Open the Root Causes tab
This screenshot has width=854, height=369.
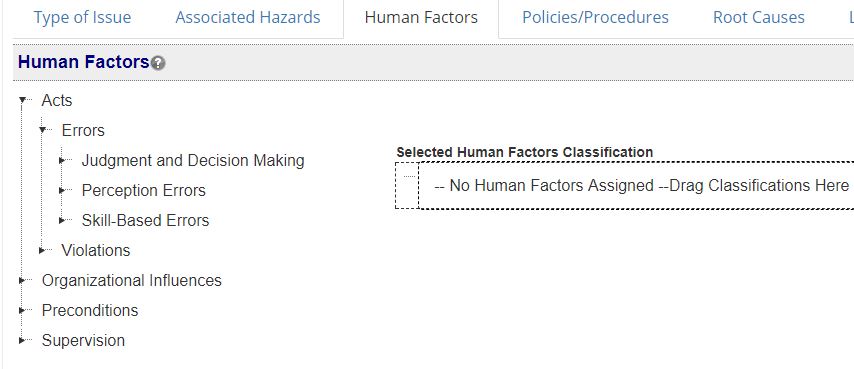pos(759,17)
